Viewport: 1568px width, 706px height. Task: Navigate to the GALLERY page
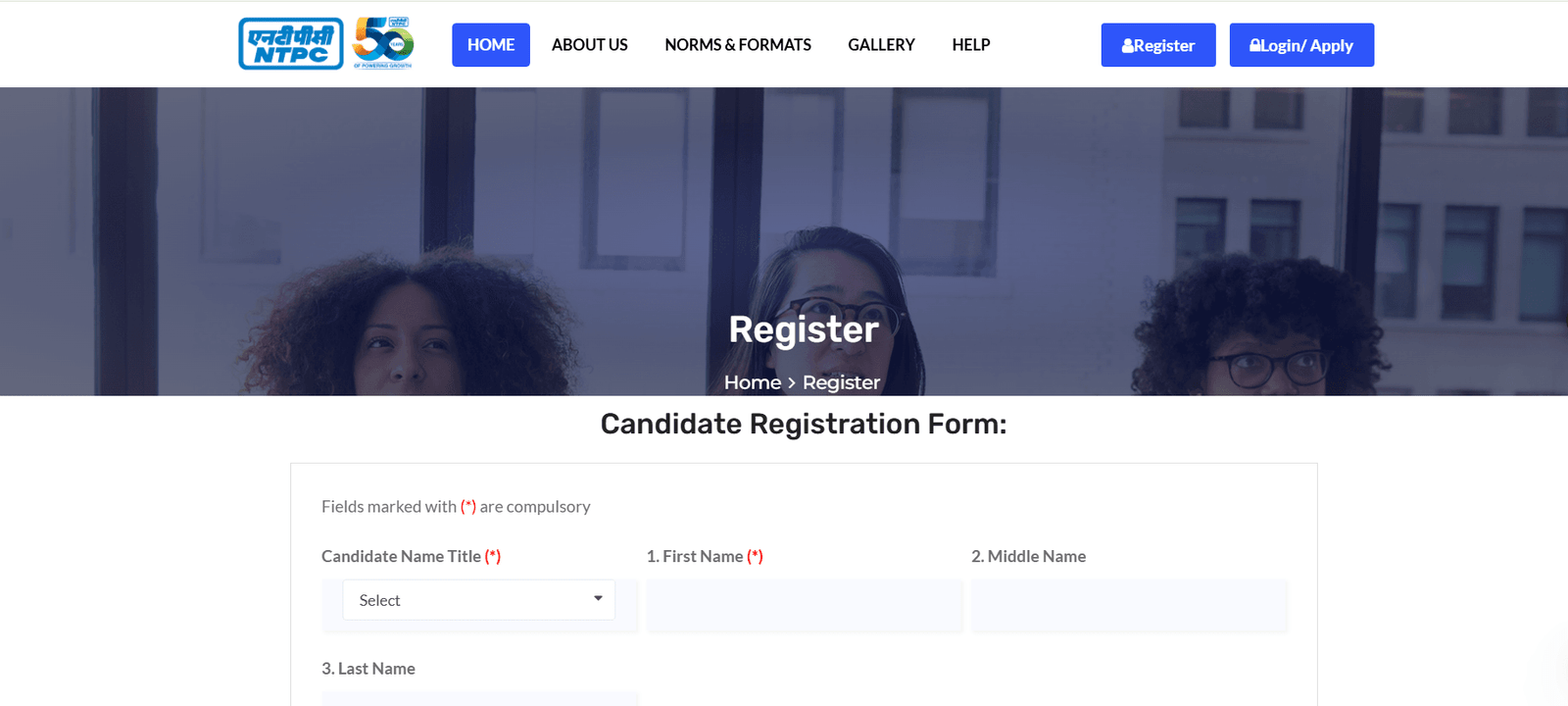880,45
